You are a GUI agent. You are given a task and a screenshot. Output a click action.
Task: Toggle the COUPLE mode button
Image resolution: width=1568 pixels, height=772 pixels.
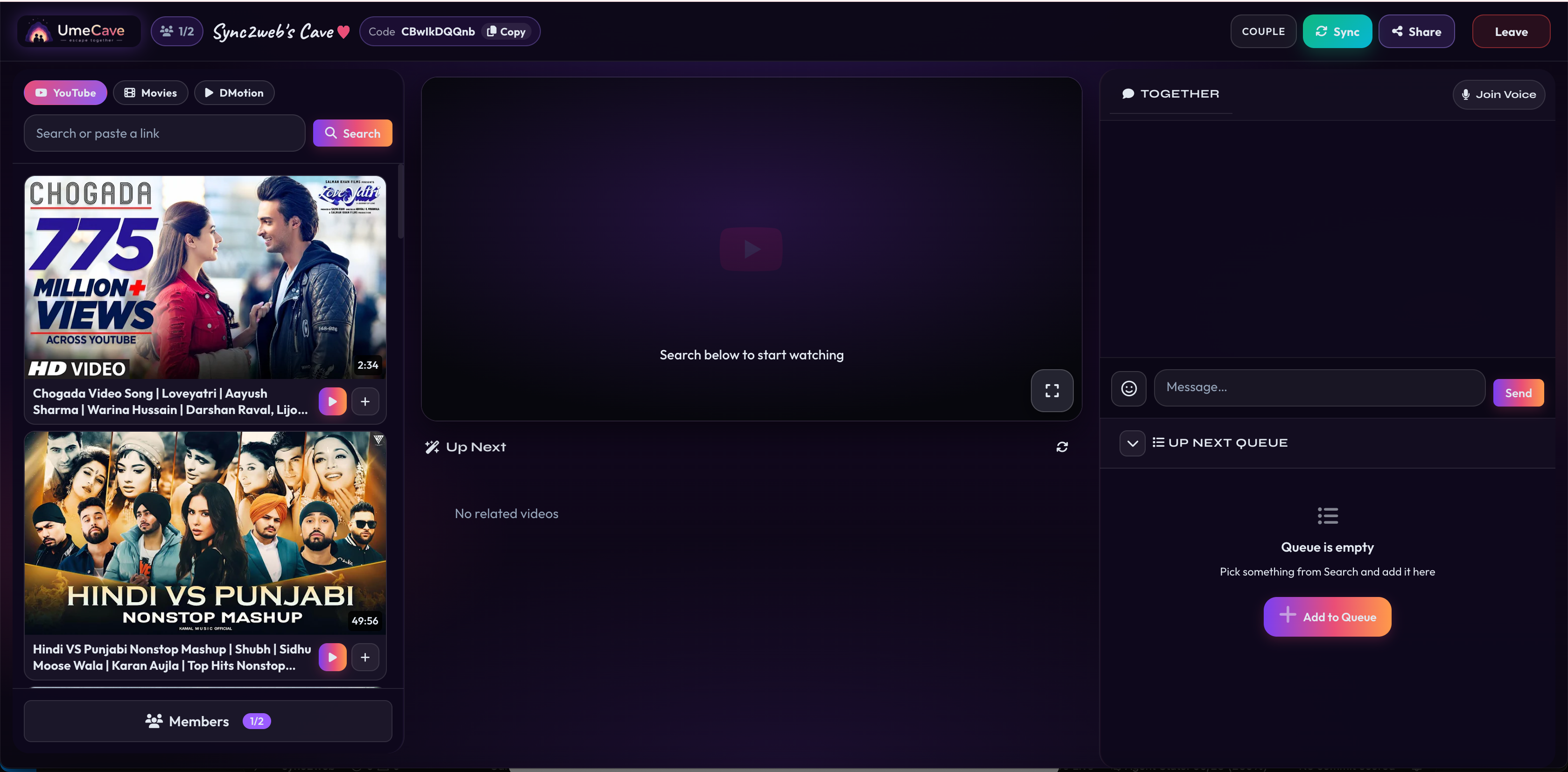(x=1263, y=32)
